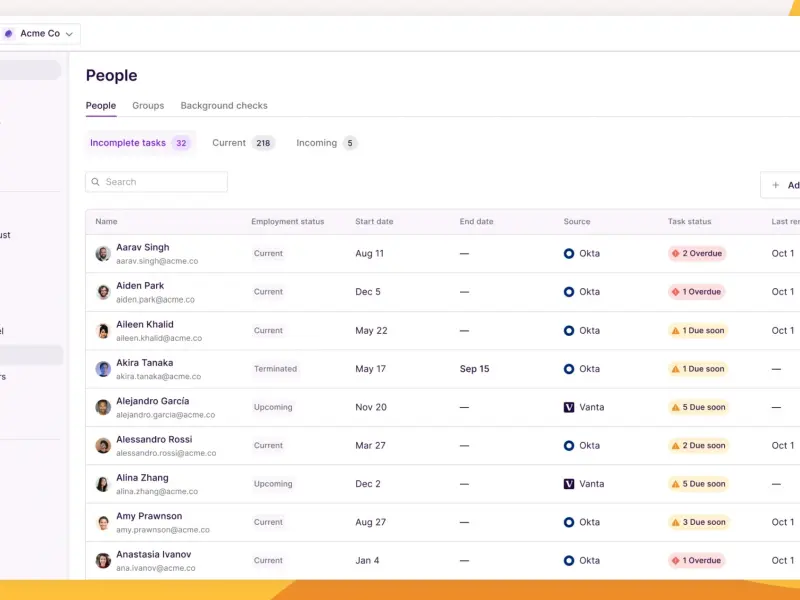
Task: Click the overdue icon in Aarav Singh's task status
Action: coord(676,254)
